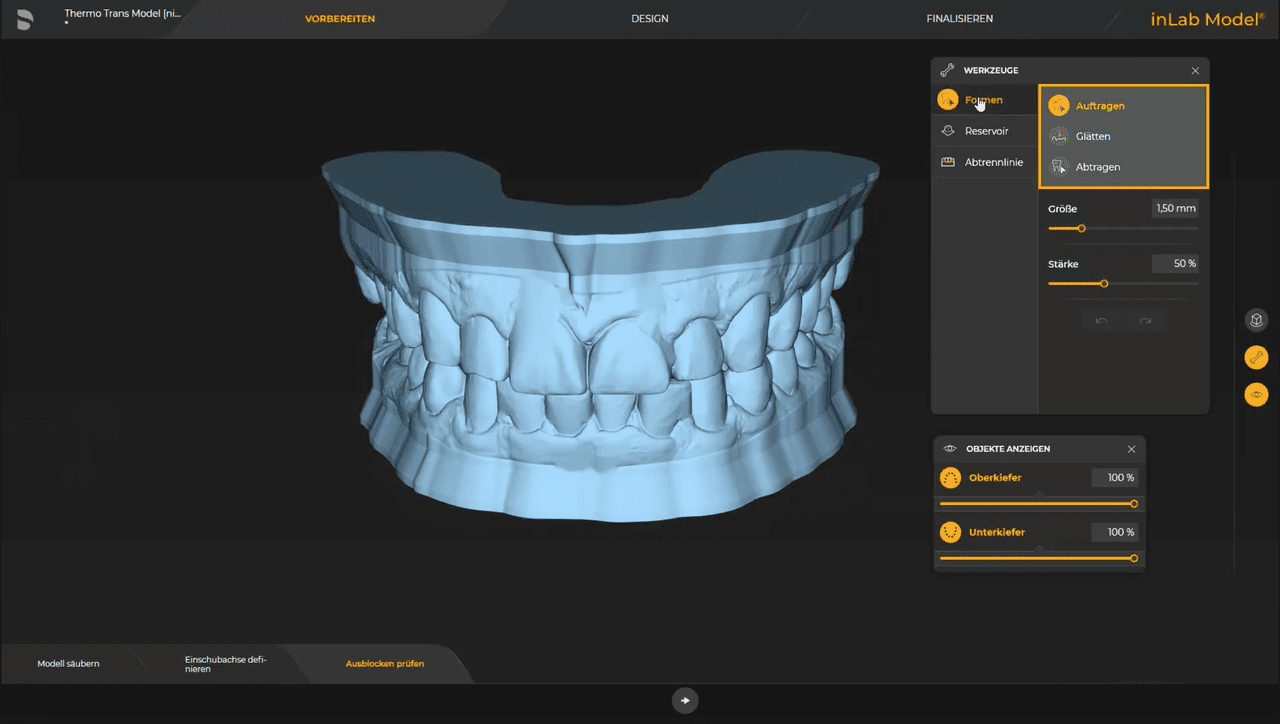Toggle Oberkiefer visibility
1280x724 pixels.
pyautogui.click(x=950, y=477)
